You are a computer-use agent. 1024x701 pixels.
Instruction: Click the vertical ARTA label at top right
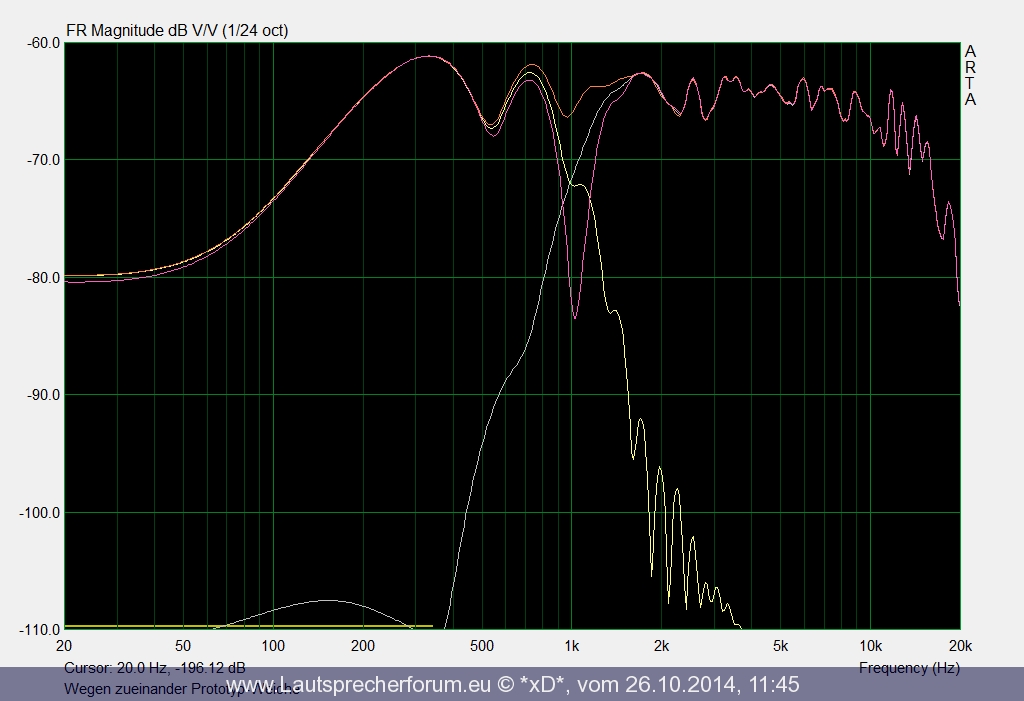click(x=970, y=76)
